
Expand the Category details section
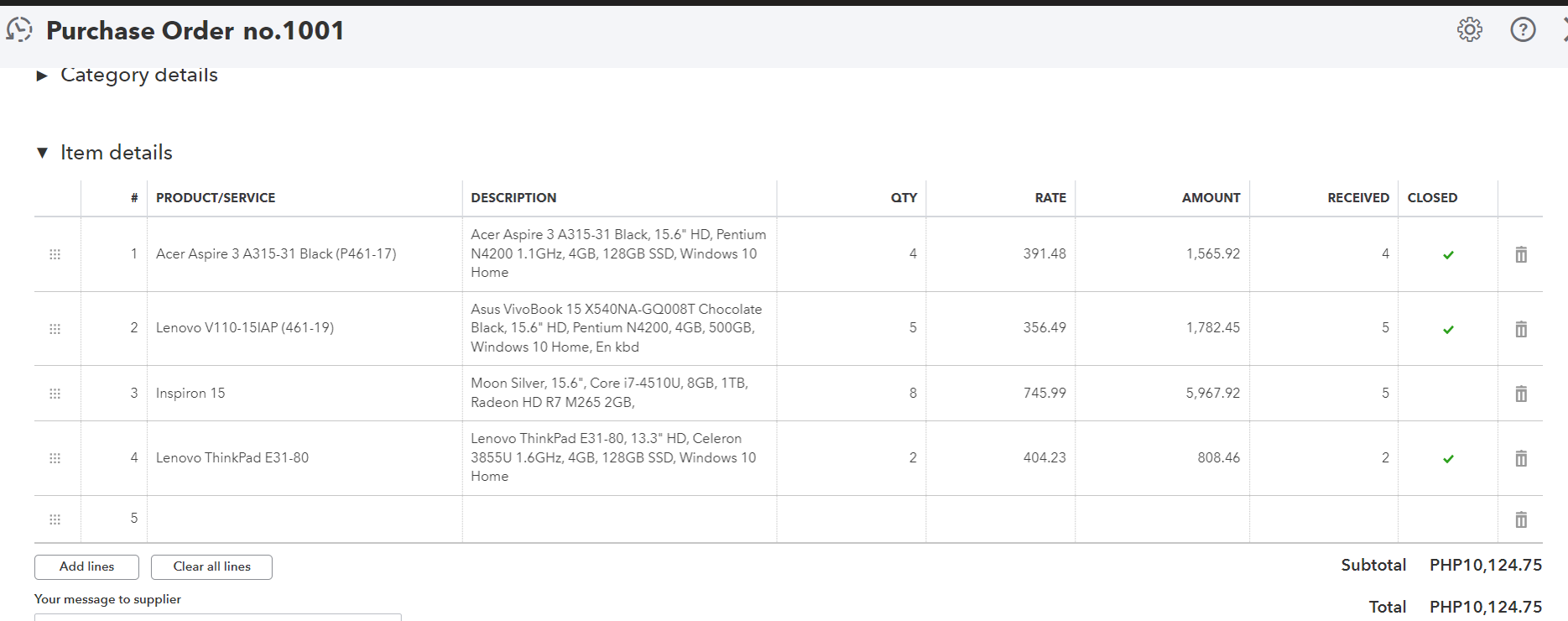[42, 76]
